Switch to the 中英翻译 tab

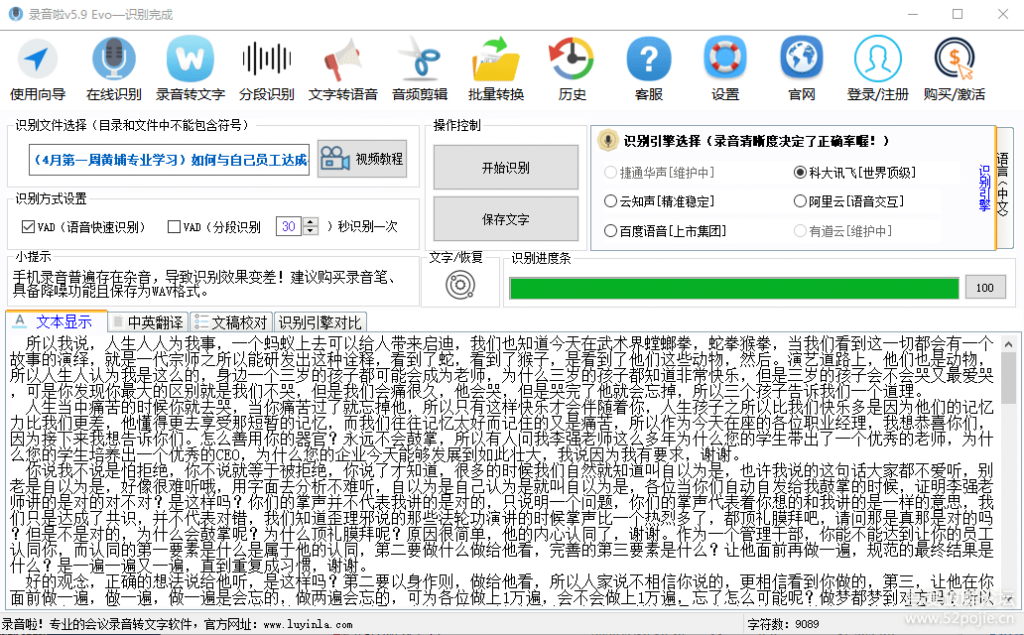[148, 322]
